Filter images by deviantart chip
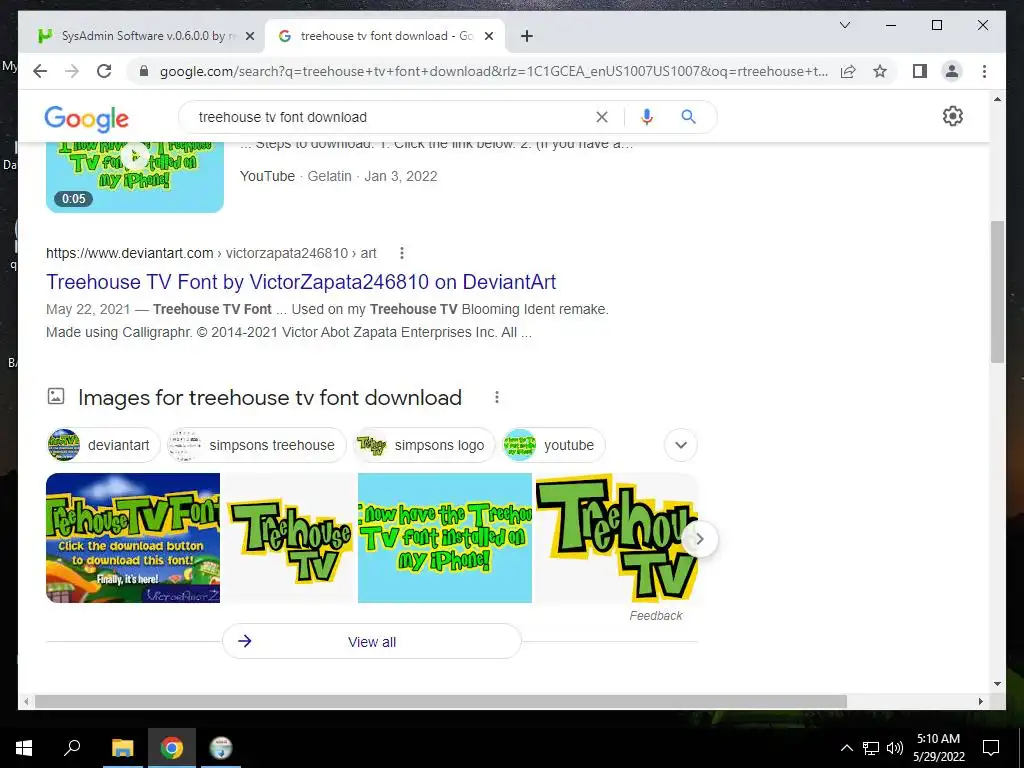Screen dimensions: 1024x768 click(x=103, y=445)
